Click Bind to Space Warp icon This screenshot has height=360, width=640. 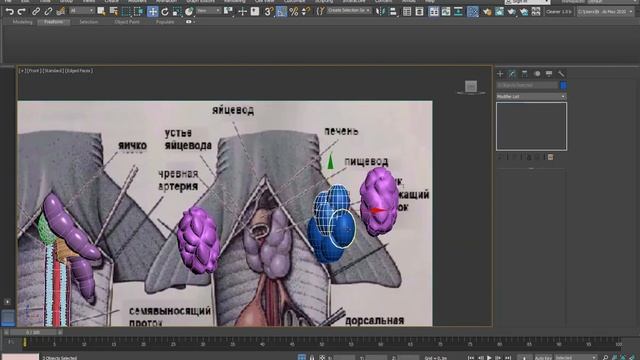click(61, 11)
